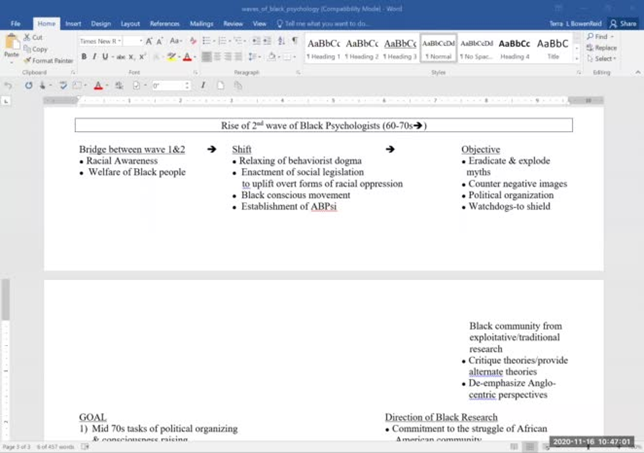644x453 pixels.
Task: Open the References ribbon tab
Action: coord(165,22)
